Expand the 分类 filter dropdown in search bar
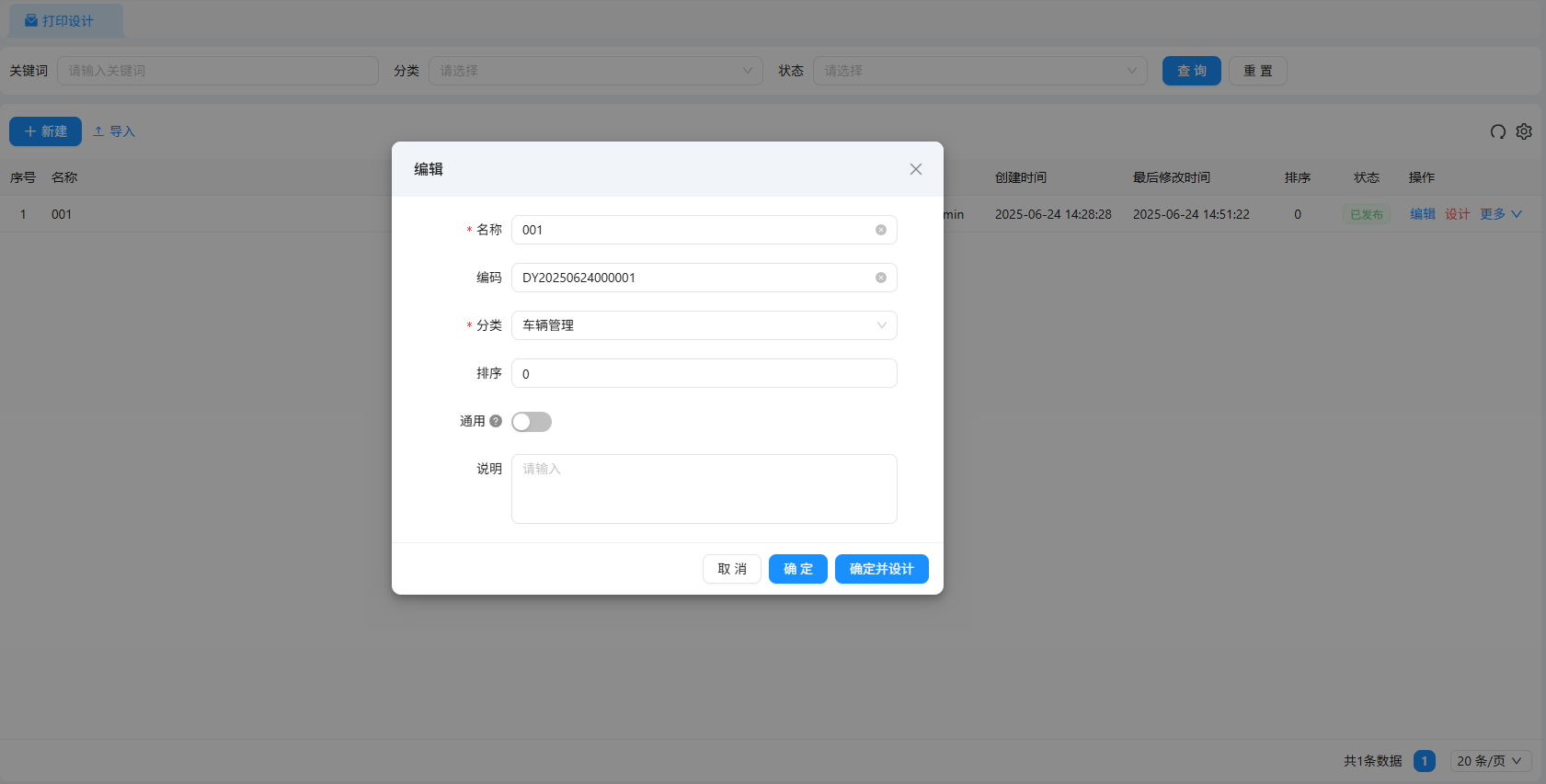 pos(595,71)
